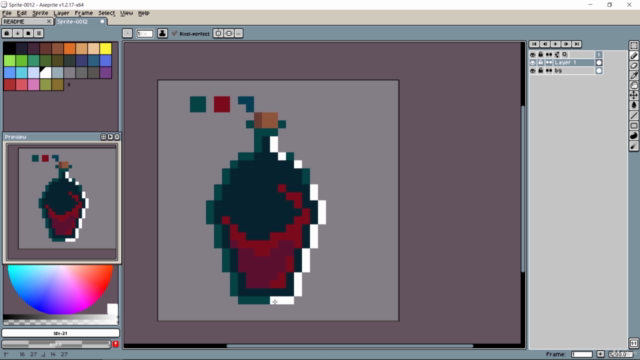640x360 pixels.
Task: Select the Move tool
Action: (x=633, y=96)
